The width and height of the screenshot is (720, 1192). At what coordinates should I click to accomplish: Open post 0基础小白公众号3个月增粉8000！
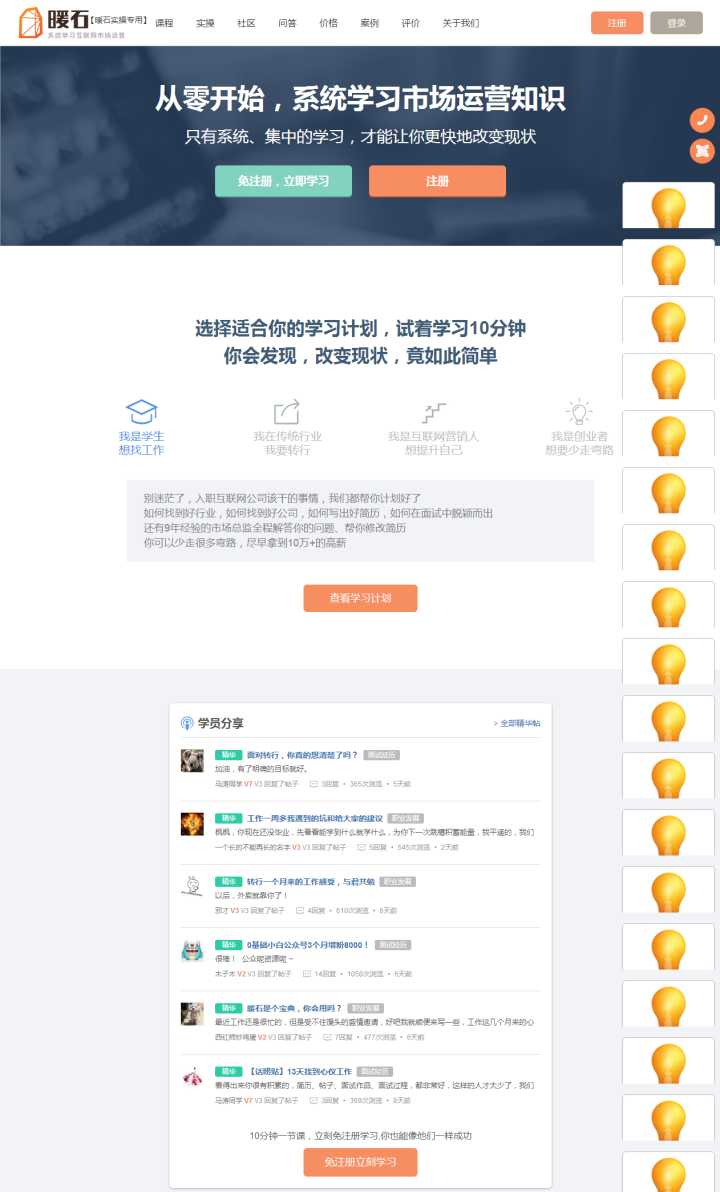pos(307,945)
